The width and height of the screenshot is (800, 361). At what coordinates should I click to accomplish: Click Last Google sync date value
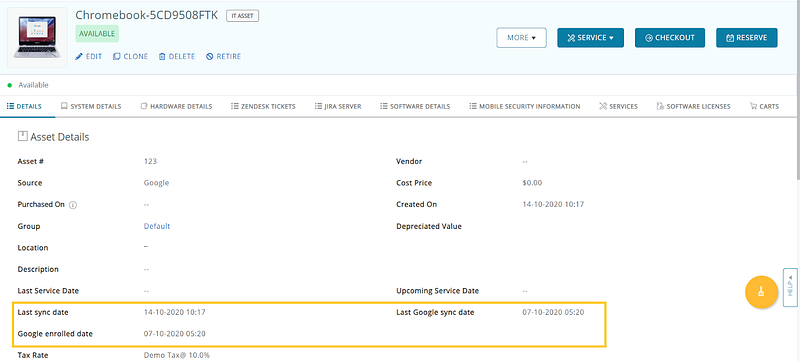[x=553, y=312]
